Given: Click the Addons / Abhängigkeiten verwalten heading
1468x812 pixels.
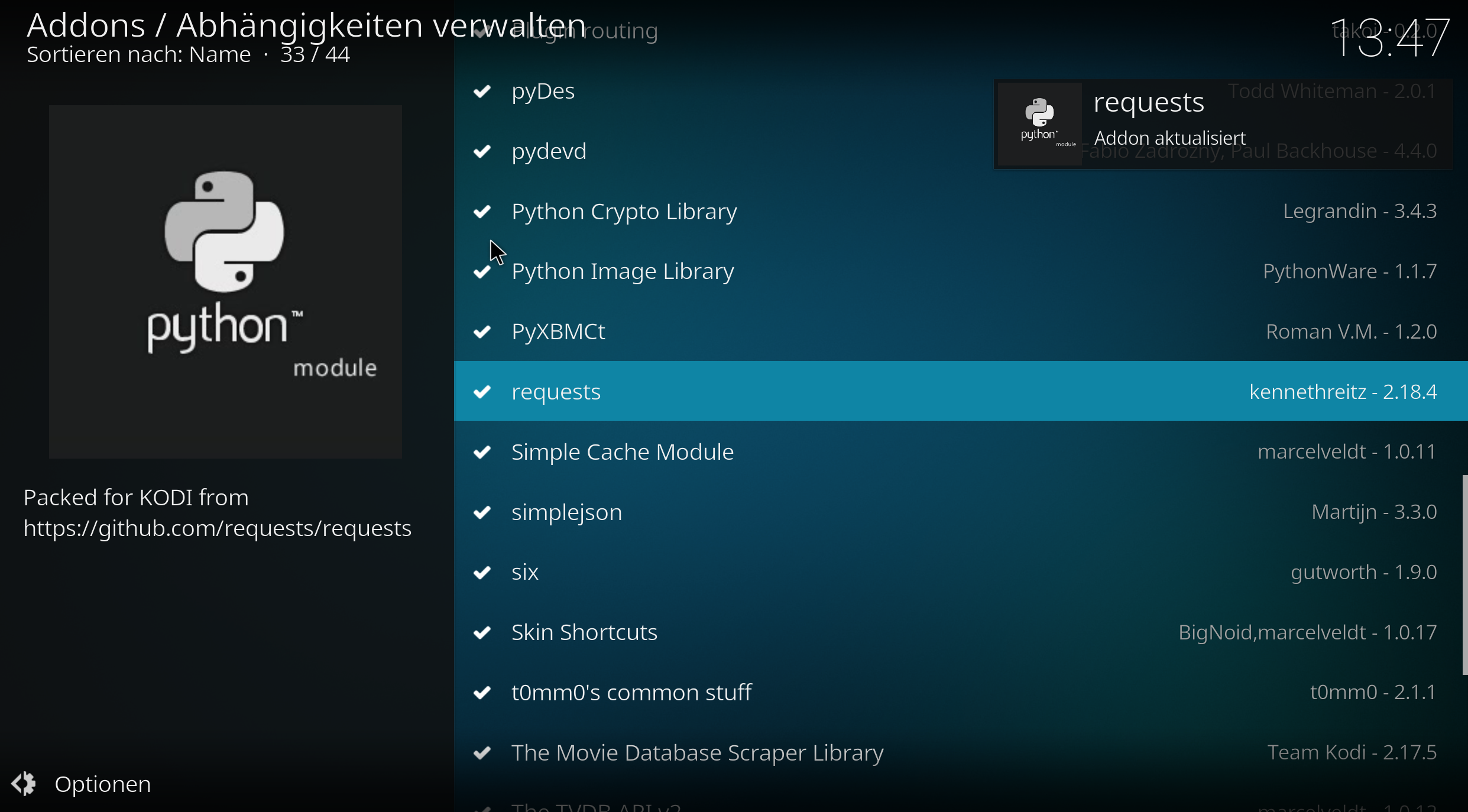Looking at the screenshot, I should point(306,25).
